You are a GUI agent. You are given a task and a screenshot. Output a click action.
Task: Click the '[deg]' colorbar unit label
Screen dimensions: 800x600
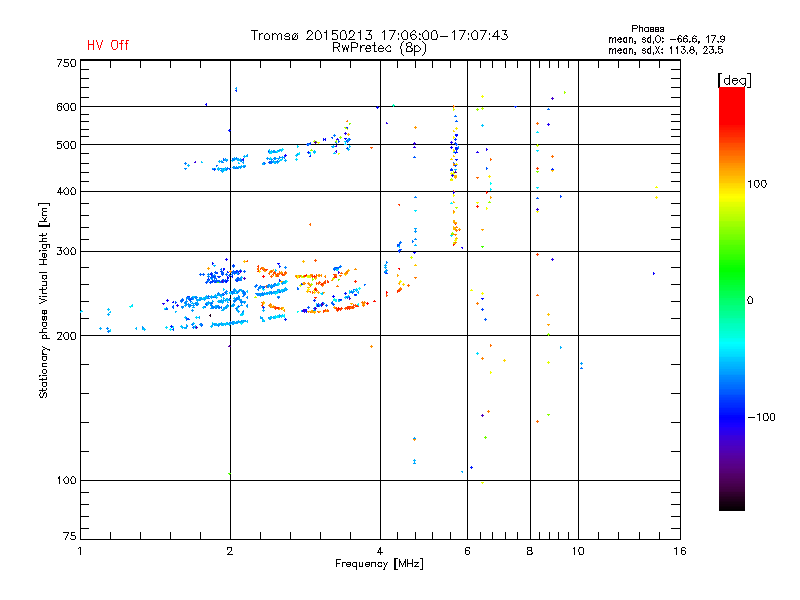click(734, 80)
